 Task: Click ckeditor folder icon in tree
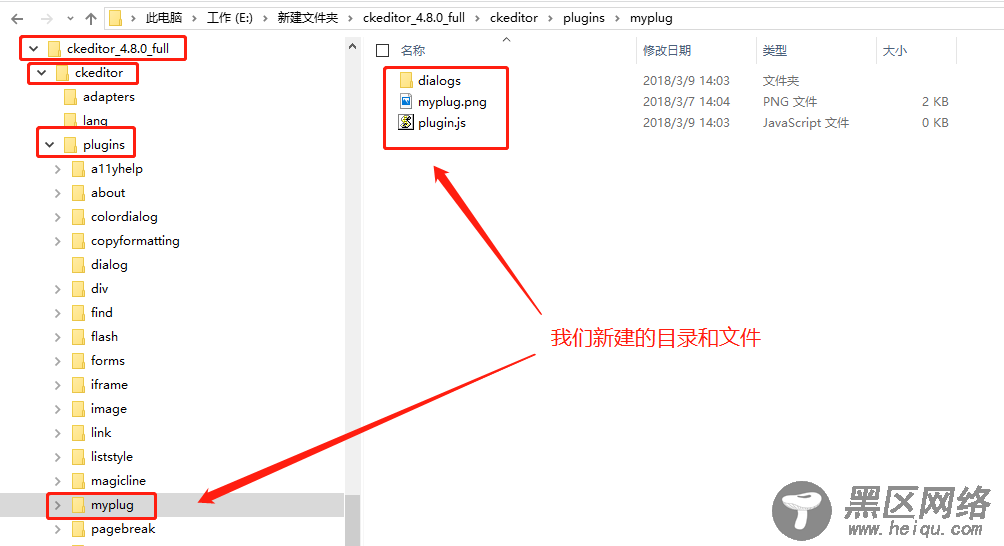pos(62,73)
